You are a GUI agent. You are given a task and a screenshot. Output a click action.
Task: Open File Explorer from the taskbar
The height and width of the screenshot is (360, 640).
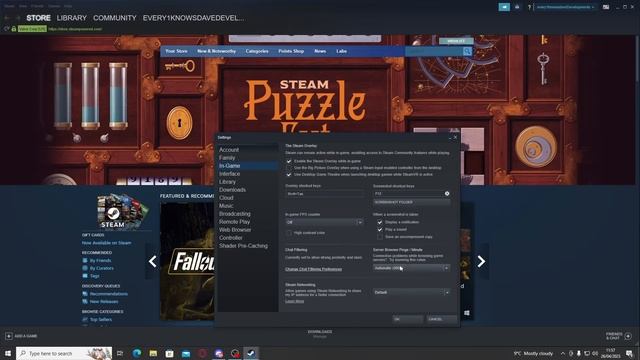153,353
